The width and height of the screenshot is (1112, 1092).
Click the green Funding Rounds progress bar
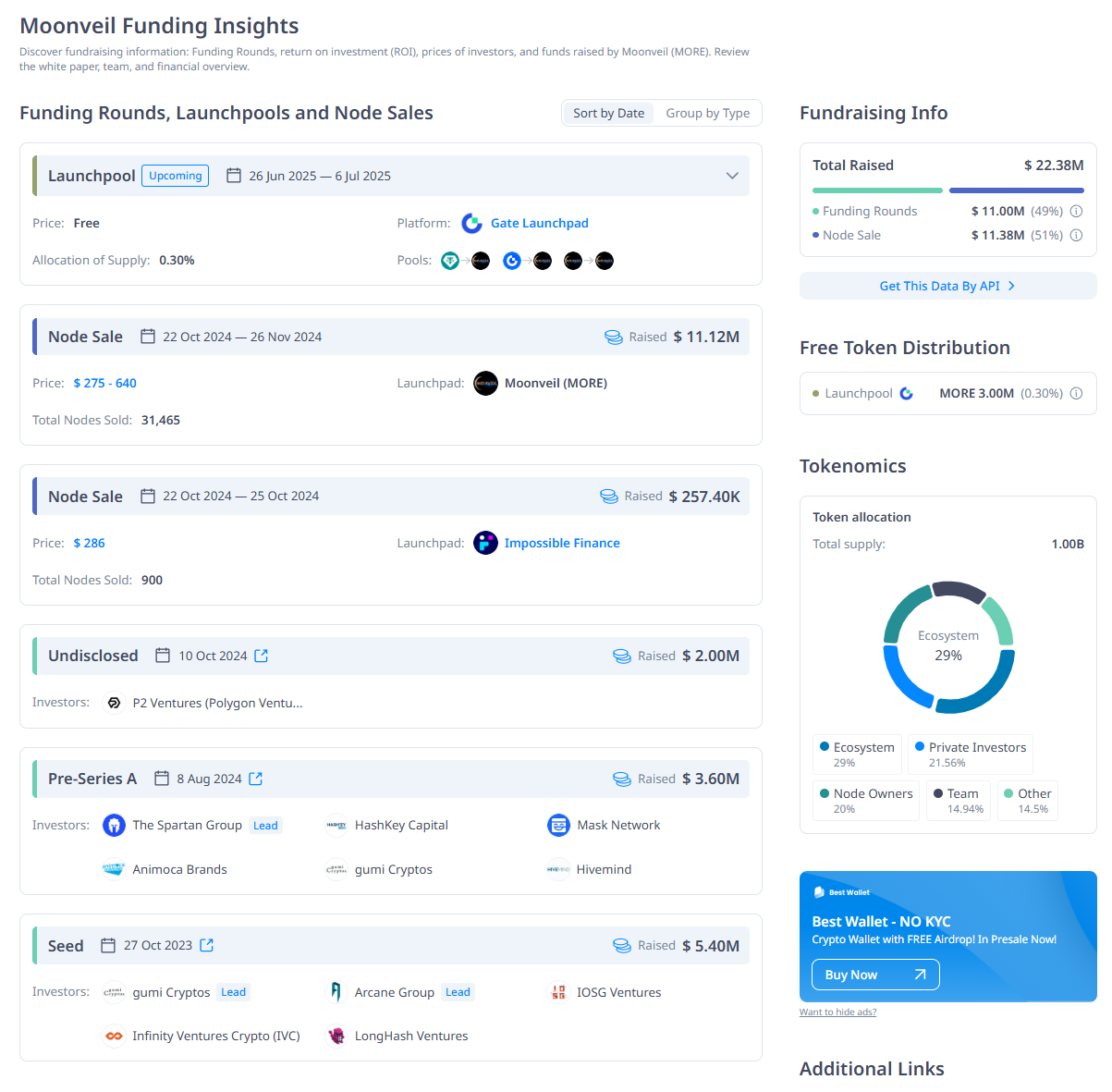[877, 190]
